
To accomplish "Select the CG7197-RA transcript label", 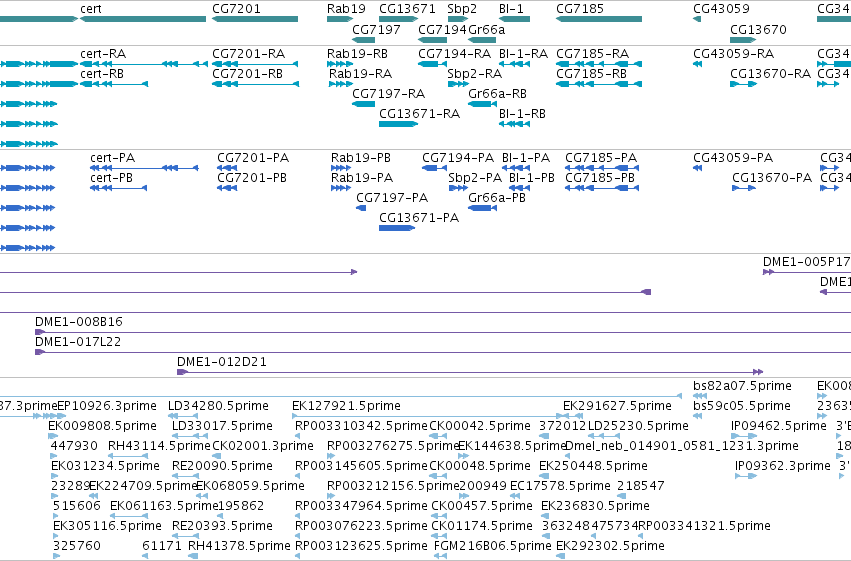I will (x=389, y=94).
